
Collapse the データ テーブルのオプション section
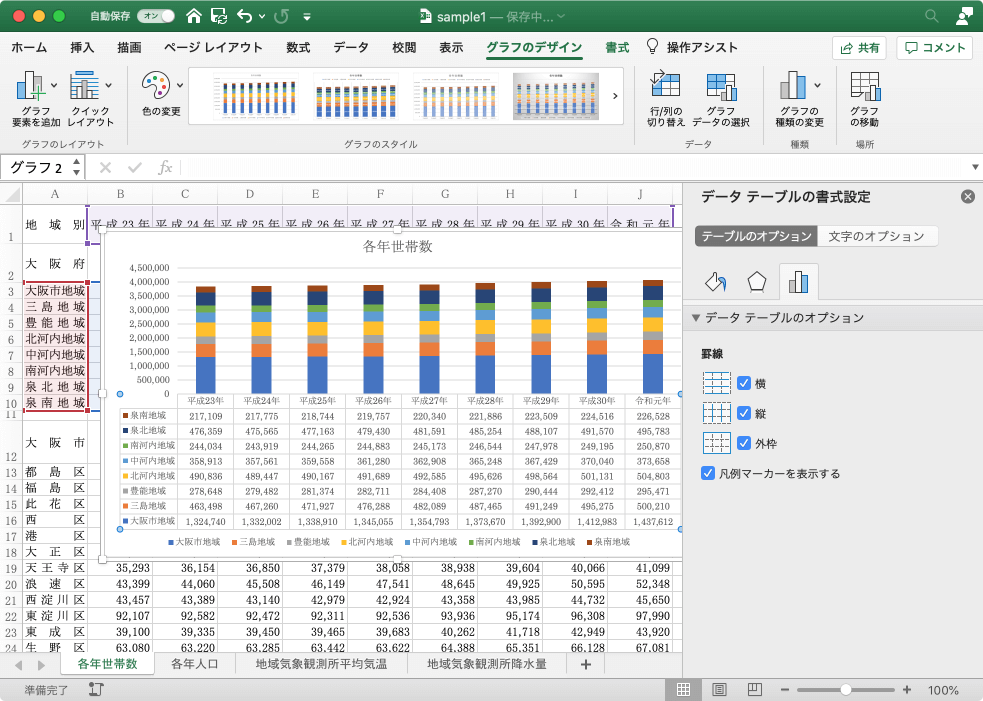coord(696,318)
